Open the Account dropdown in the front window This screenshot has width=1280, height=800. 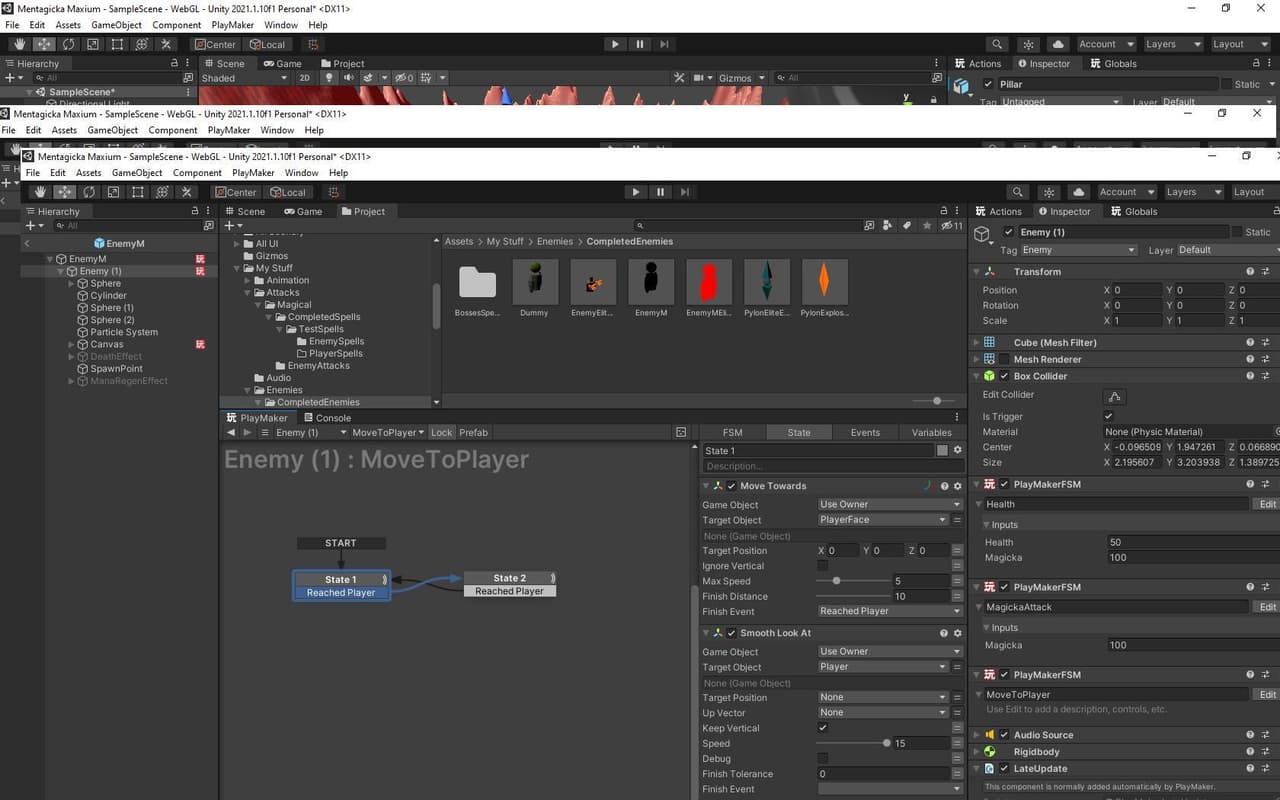[1125, 192]
